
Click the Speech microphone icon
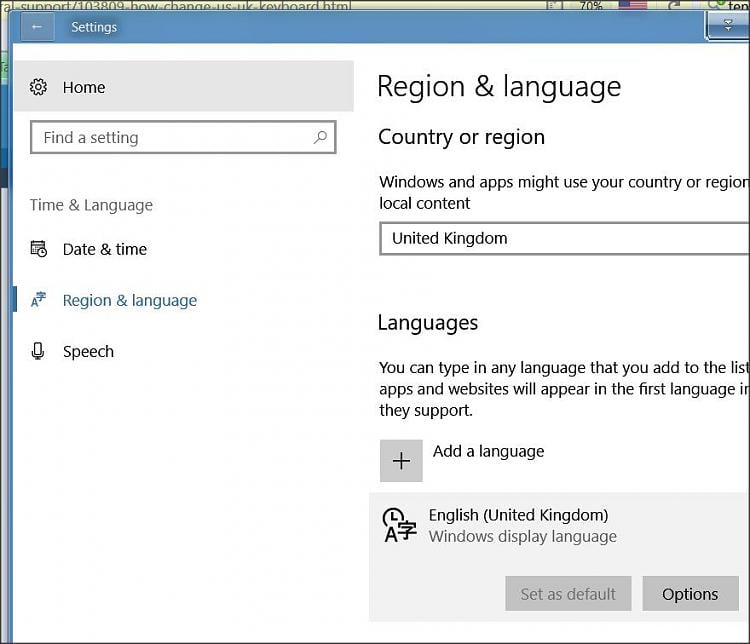point(38,351)
